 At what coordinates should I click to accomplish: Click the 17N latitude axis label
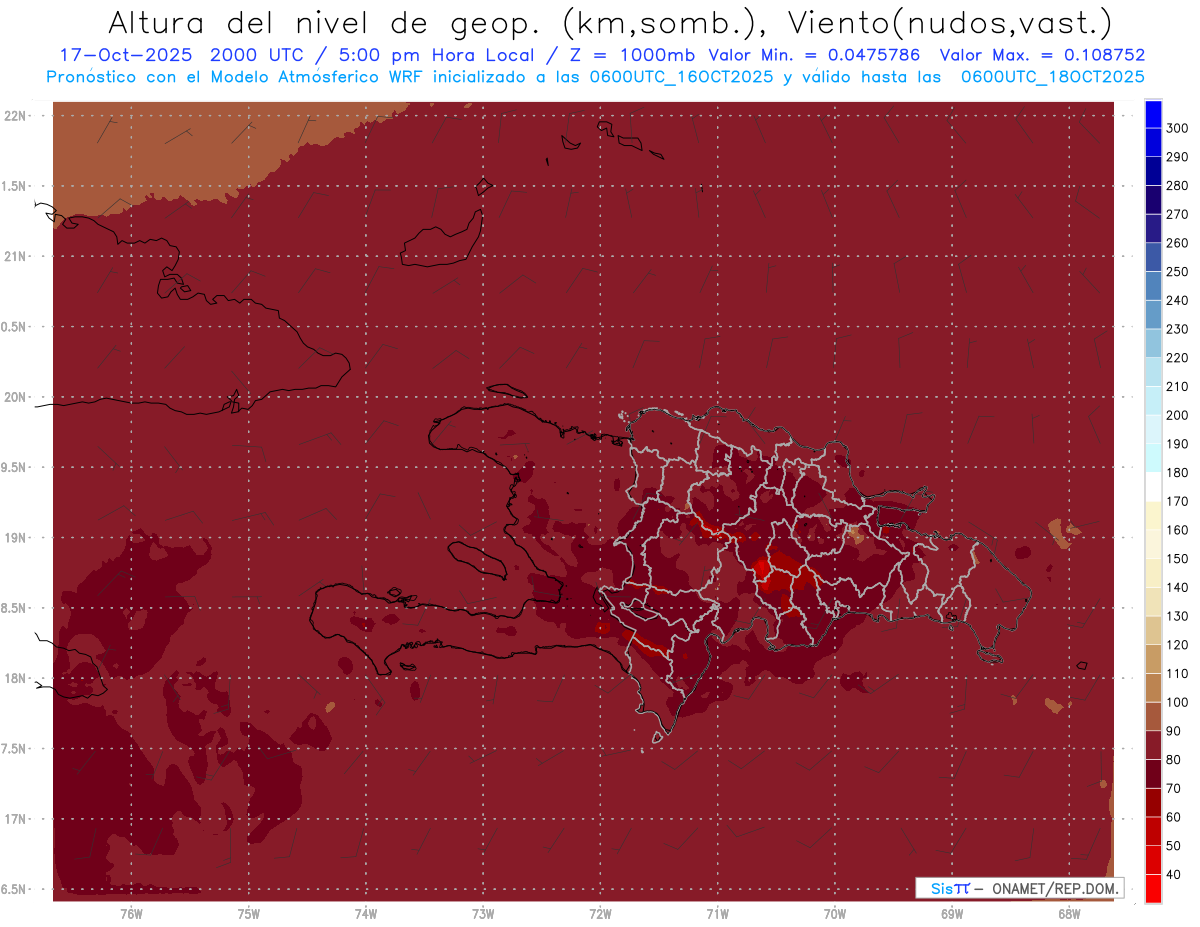pos(18,819)
